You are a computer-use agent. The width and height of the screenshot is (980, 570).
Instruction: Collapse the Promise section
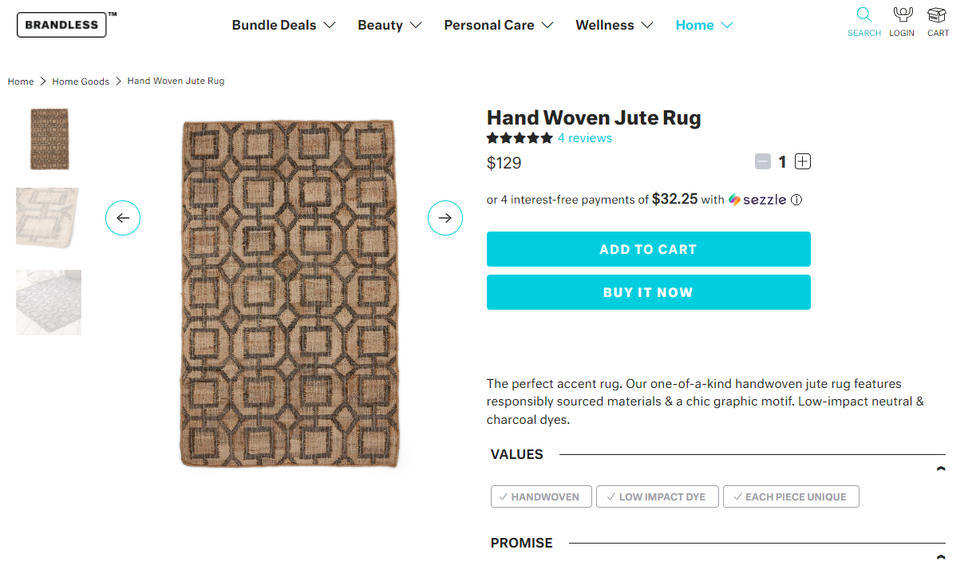coord(940,556)
